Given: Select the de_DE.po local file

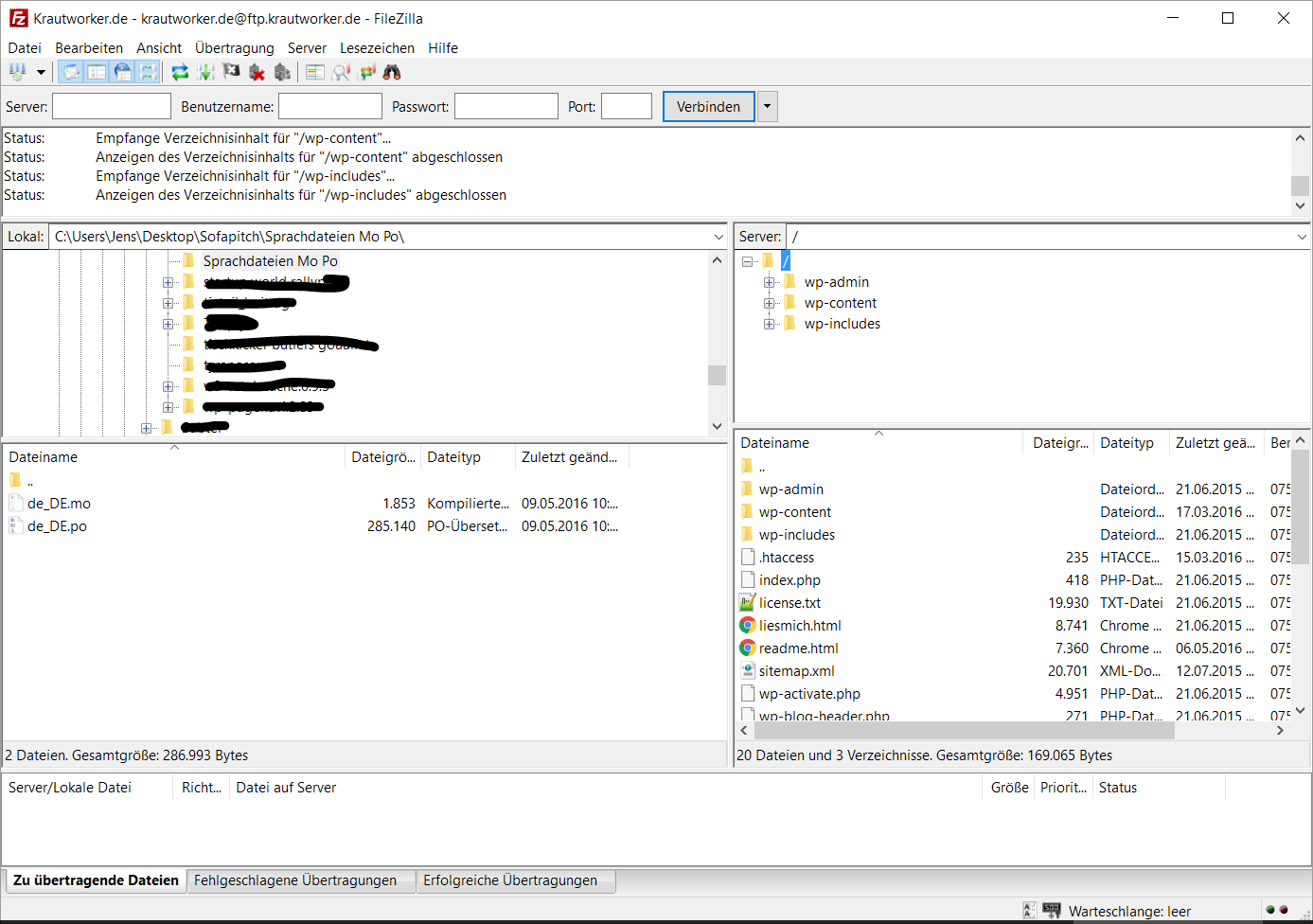Looking at the screenshot, I should pyautogui.click(x=57, y=526).
